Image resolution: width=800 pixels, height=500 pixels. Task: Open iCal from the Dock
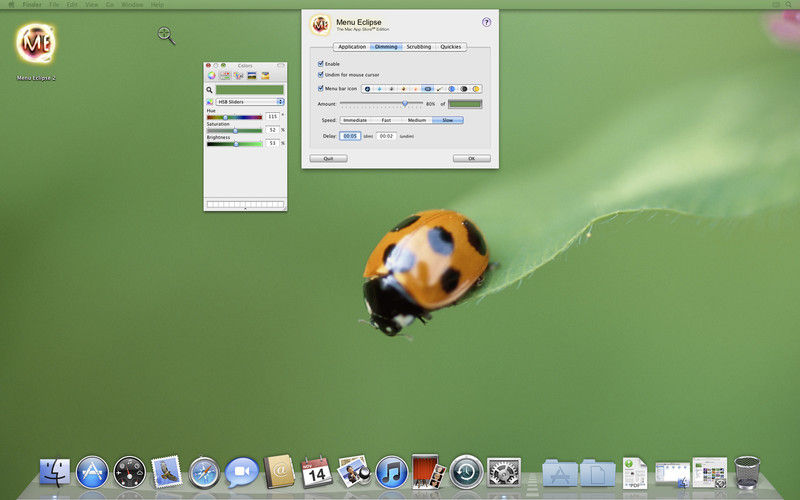[x=316, y=472]
